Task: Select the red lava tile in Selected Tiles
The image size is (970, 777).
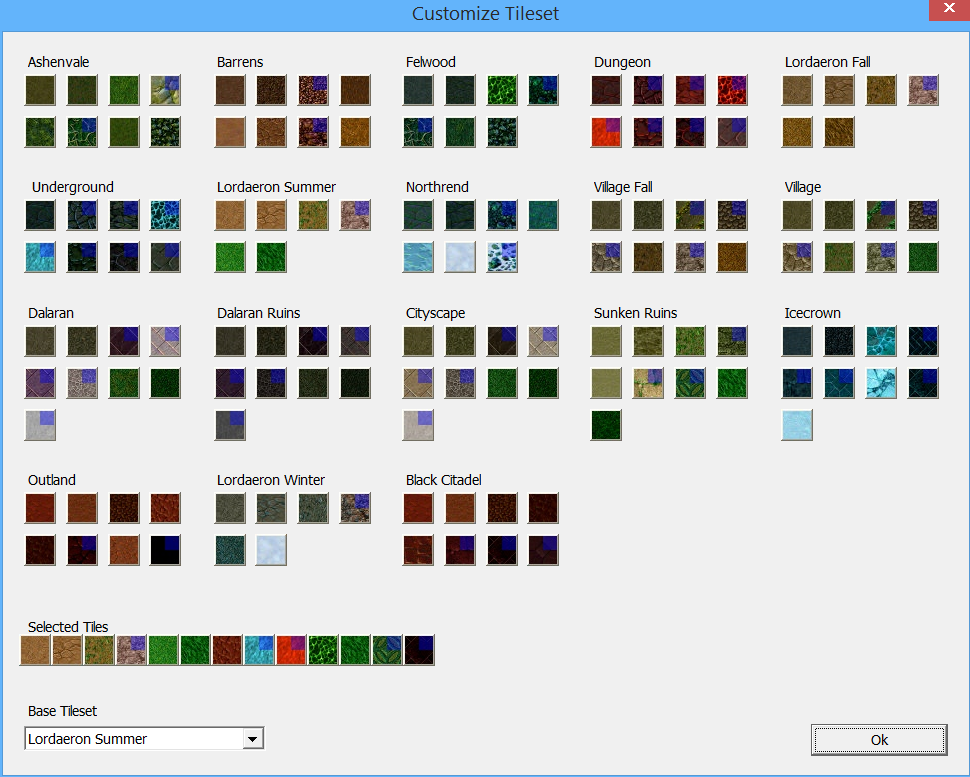Action: coord(291,650)
